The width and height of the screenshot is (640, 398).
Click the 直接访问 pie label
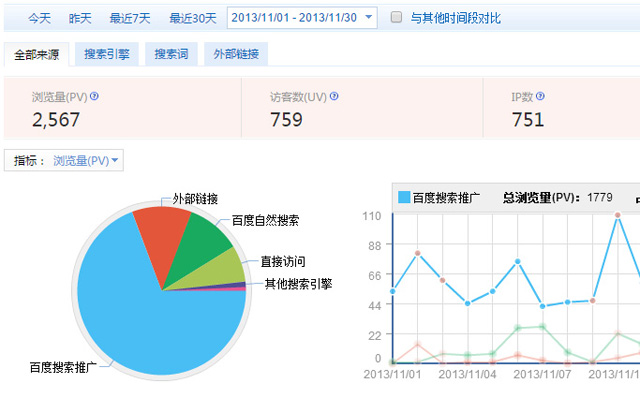tap(283, 261)
